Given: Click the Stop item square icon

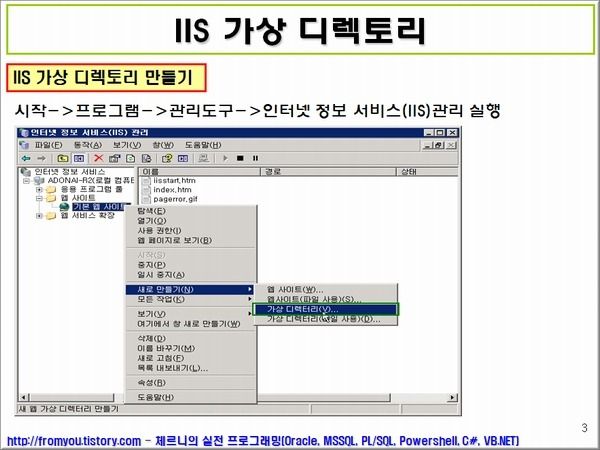Looking at the screenshot, I should point(240,158).
